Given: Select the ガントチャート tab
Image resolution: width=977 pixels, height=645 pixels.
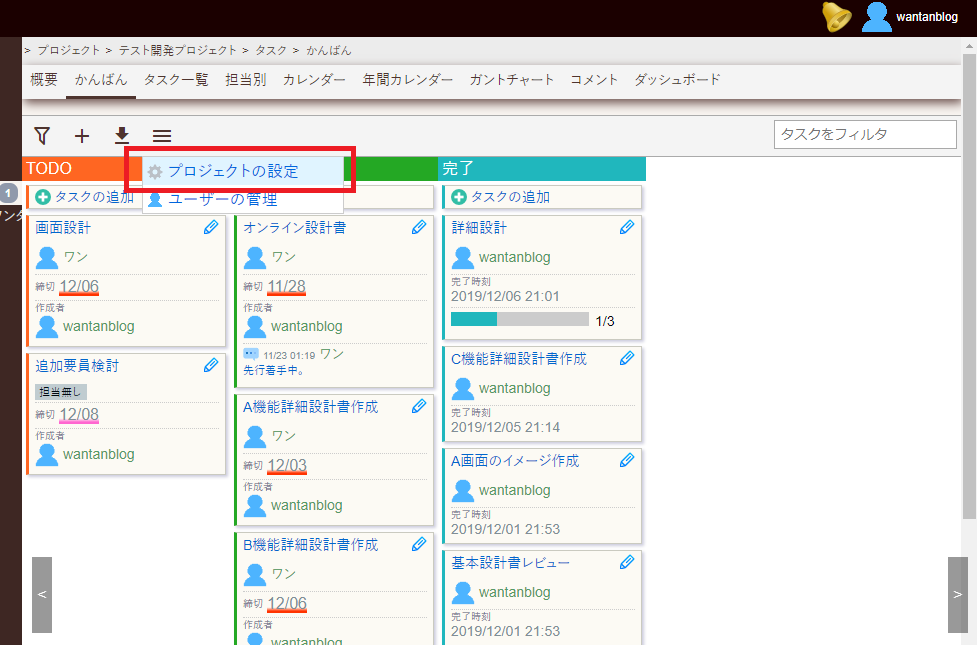Looking at the screenshot, I should coord(511,80).
